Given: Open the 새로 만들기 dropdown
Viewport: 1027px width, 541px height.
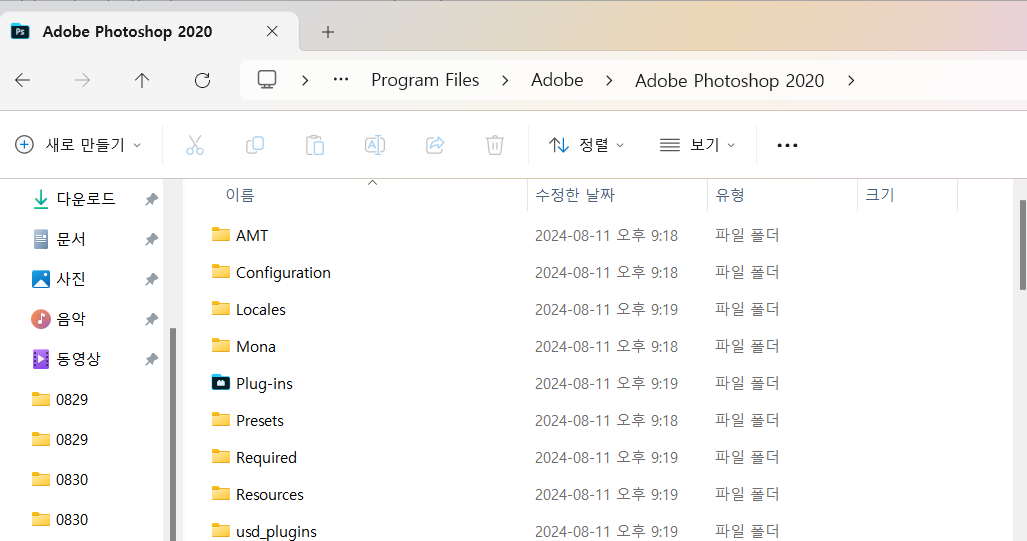Looking at the screenshot, I should coord(79,145).
